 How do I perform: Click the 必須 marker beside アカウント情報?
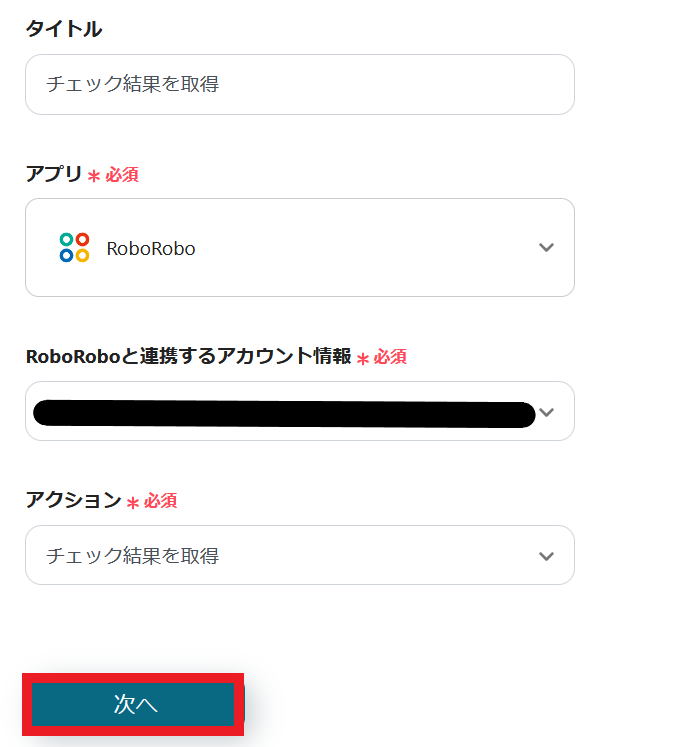point(390,357)
